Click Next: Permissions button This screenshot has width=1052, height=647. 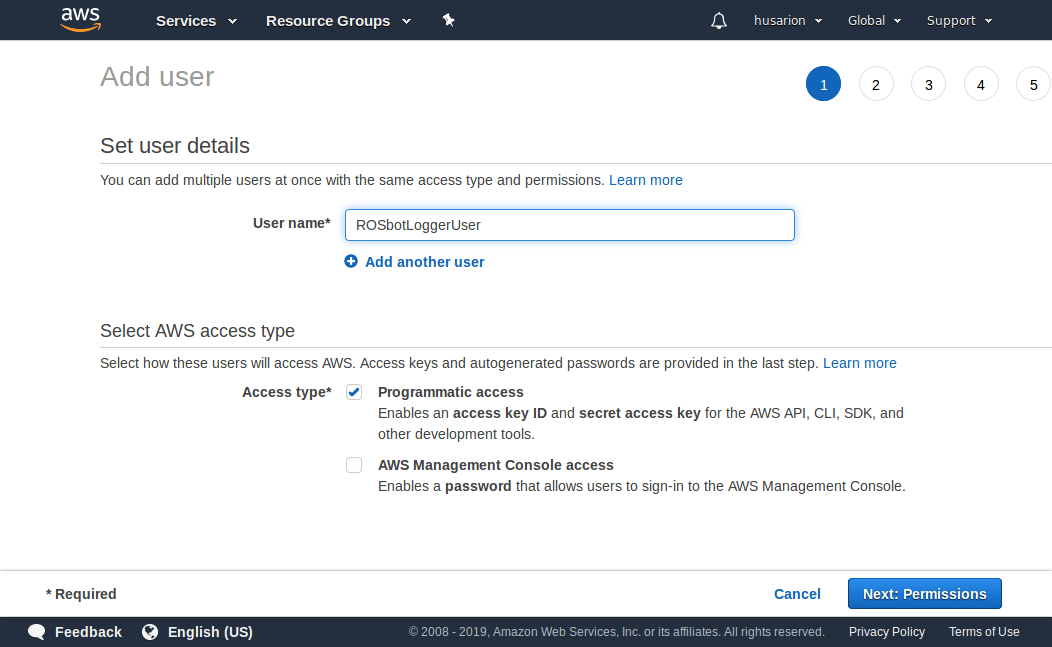tap(925, 594)
